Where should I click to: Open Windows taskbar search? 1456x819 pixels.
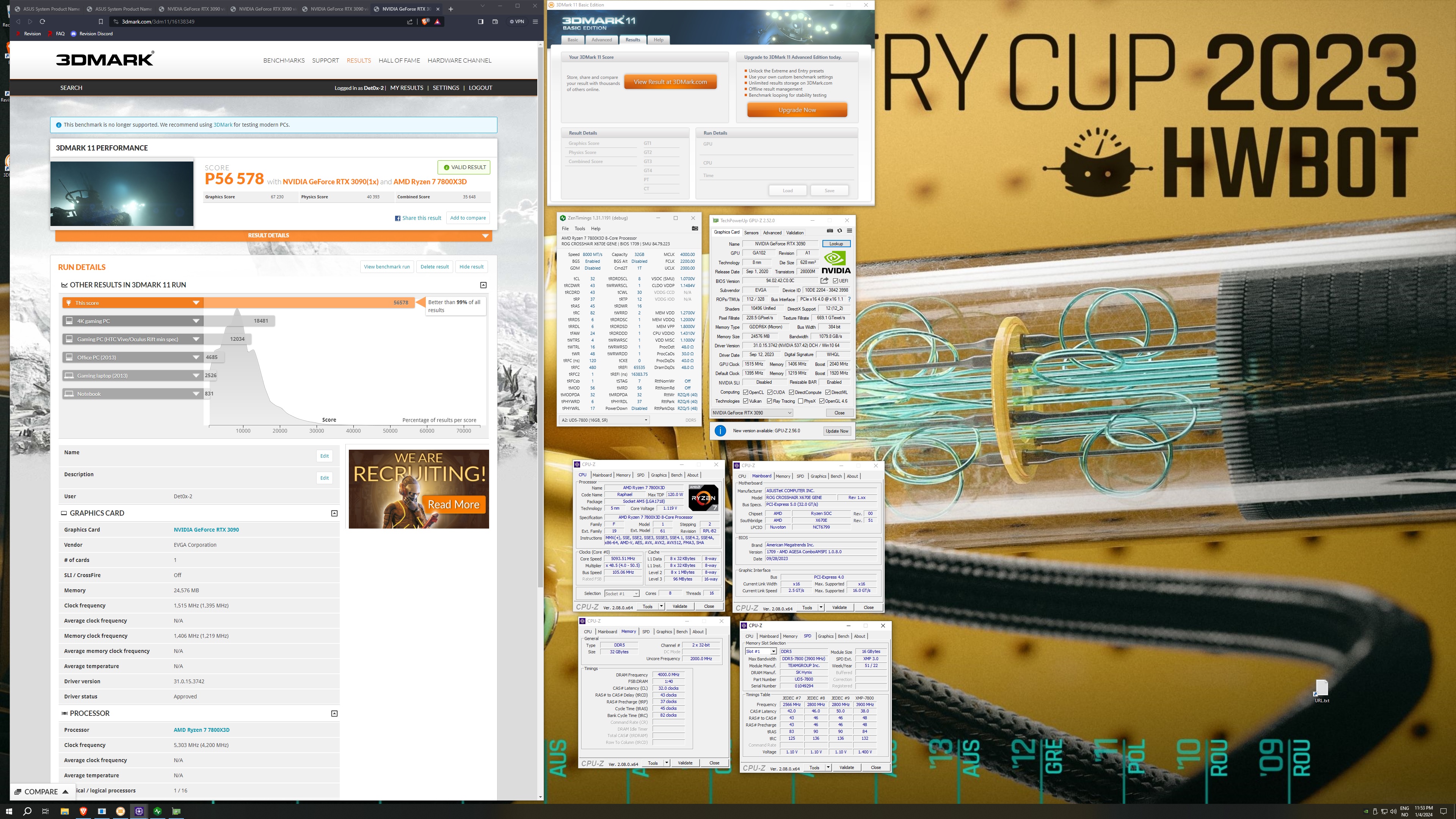point(27,811)
